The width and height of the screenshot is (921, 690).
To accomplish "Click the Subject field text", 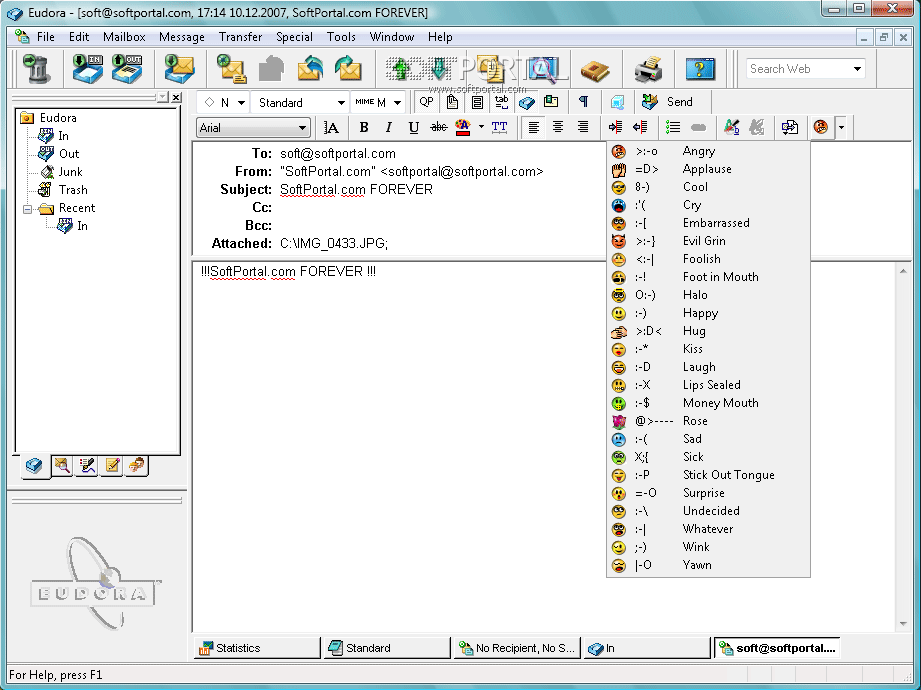I will tap(356, 190).
